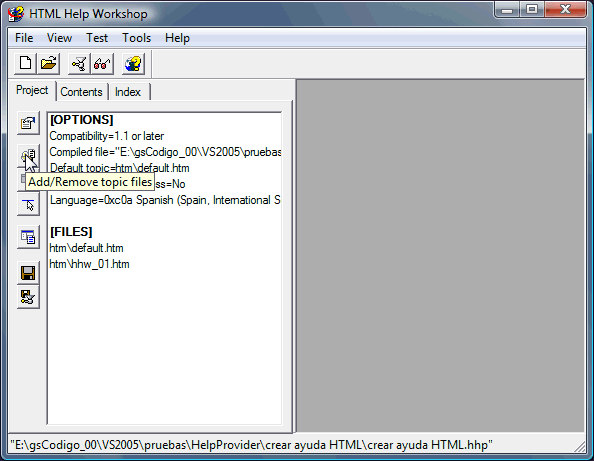Minimize the HTML Help Workshop window
The width and height of the screenshot is (594, 461).
coord(507,9)
